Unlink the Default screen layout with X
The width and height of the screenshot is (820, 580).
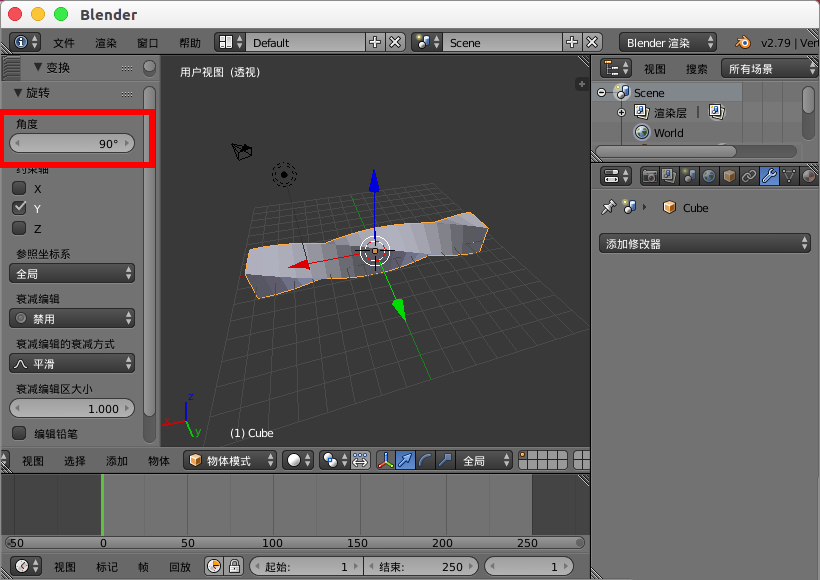click(x=393, y=42)
